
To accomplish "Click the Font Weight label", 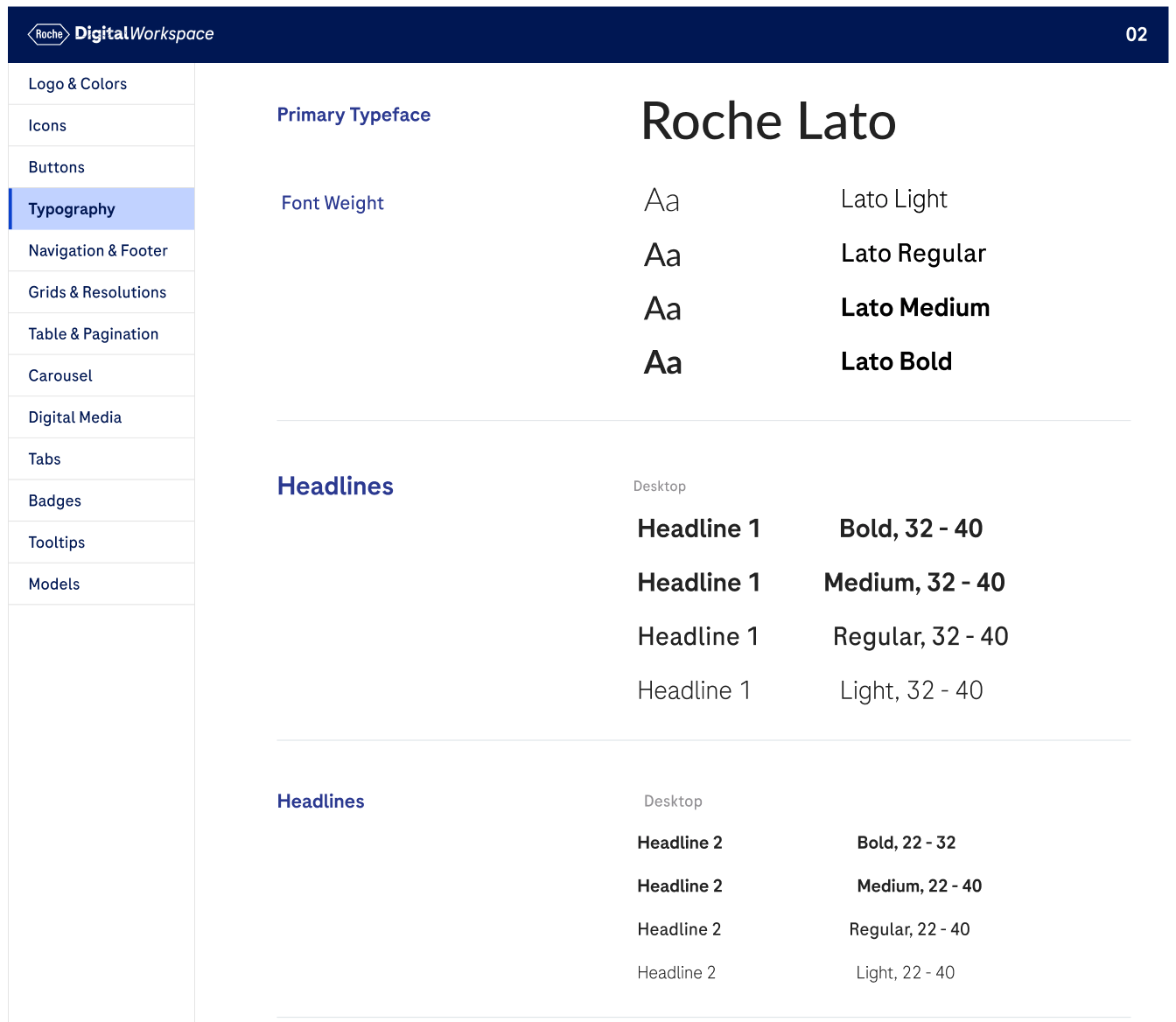I will coord(332,203).
